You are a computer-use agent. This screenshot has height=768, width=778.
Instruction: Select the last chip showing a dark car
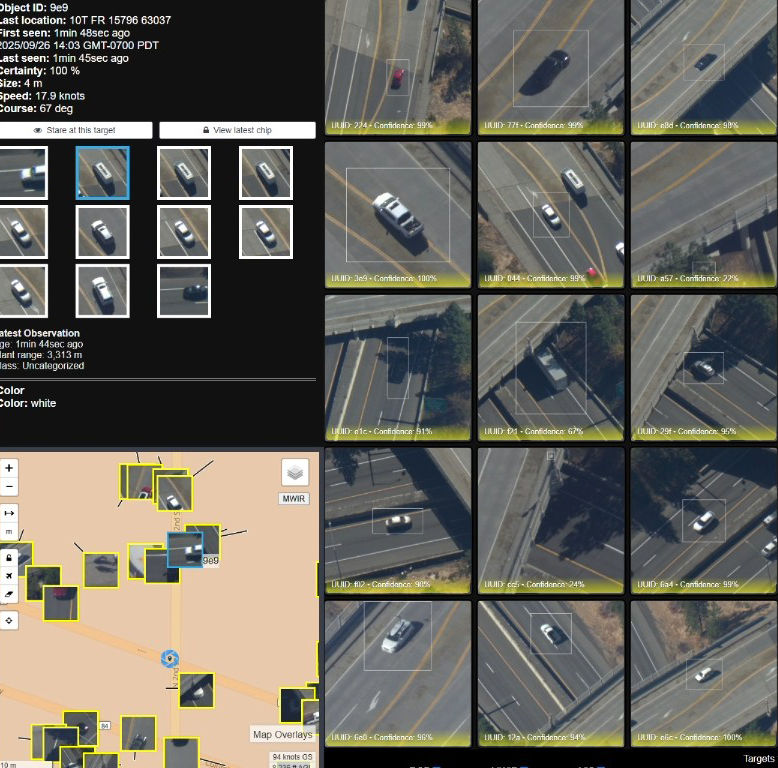coord(184,291)
